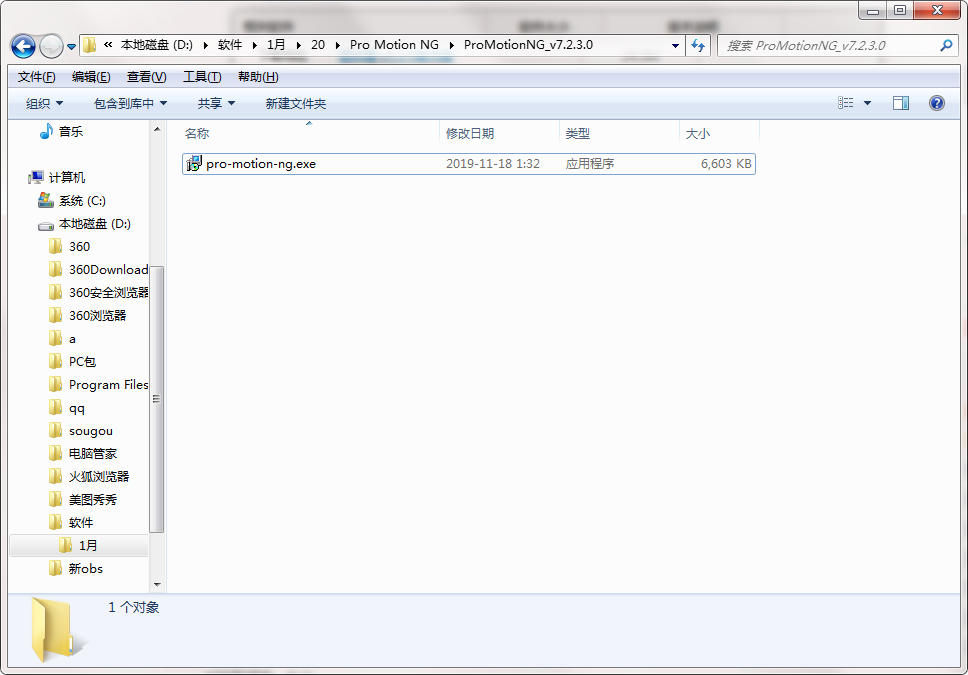Expand the arrow after Pro Motion NG breadcrumb
The image size is (968, 675).
452,45
